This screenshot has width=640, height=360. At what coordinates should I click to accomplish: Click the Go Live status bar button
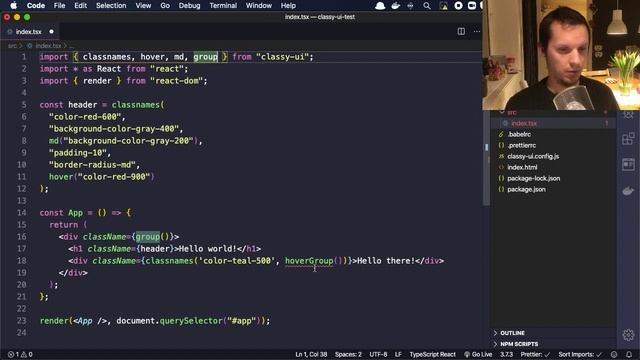click(x=478, y=354)
